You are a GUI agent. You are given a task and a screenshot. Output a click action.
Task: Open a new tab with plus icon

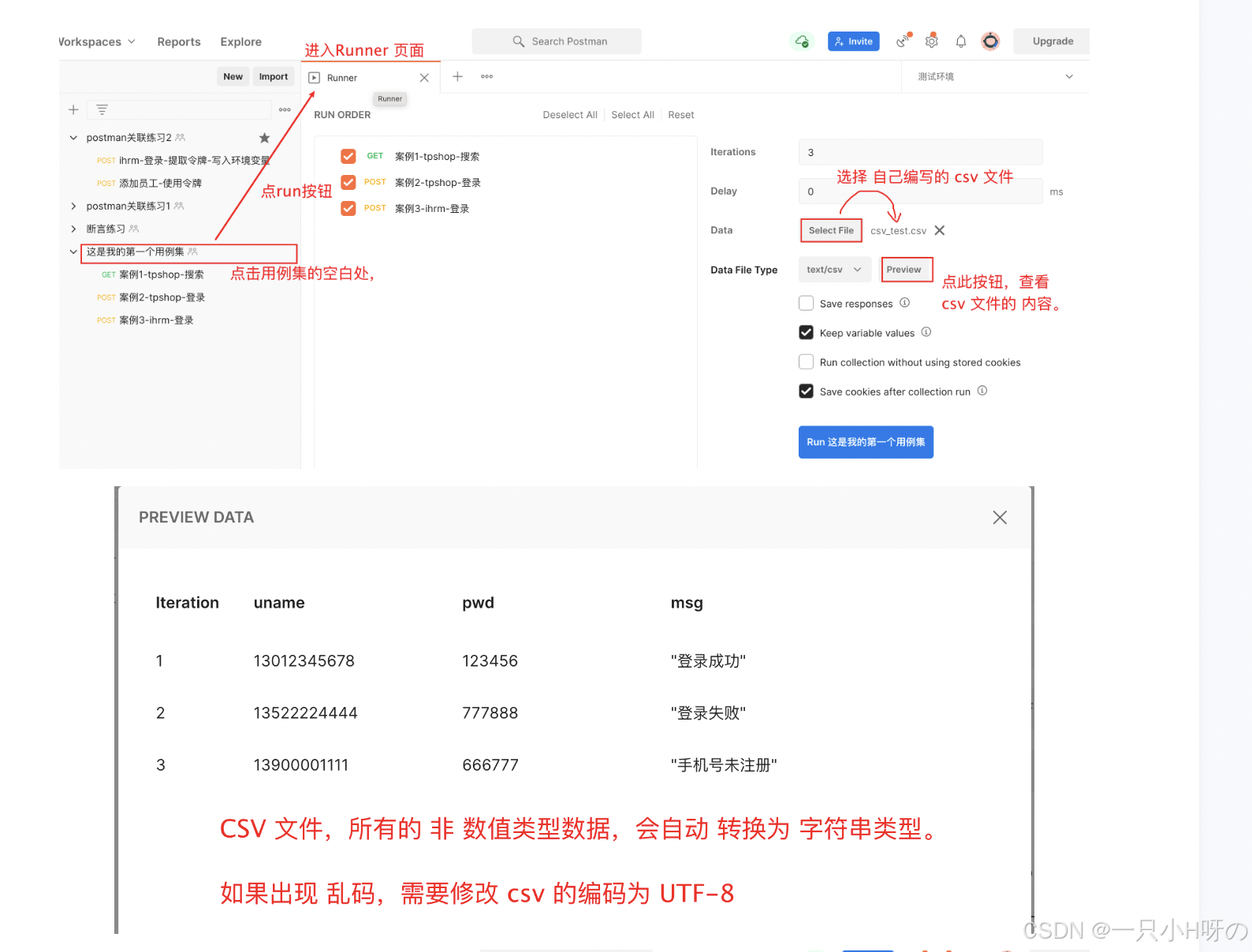pyautogui.click(x=457, y=76)
